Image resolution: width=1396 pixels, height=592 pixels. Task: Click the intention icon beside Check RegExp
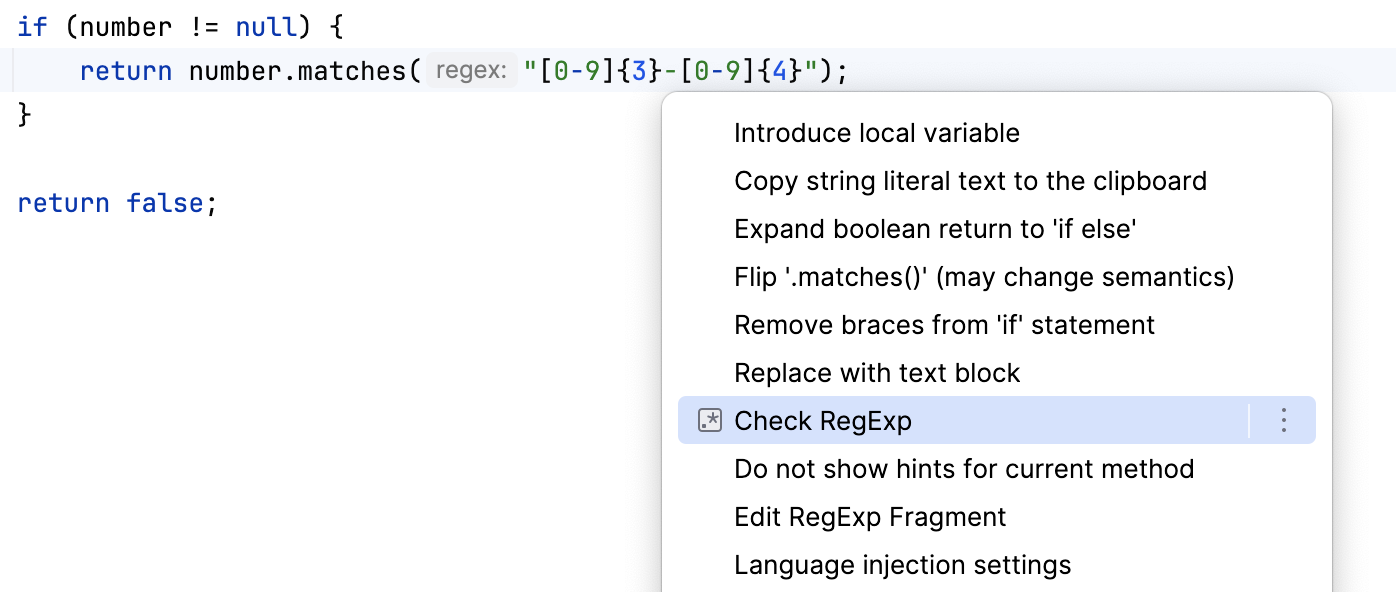710,420
